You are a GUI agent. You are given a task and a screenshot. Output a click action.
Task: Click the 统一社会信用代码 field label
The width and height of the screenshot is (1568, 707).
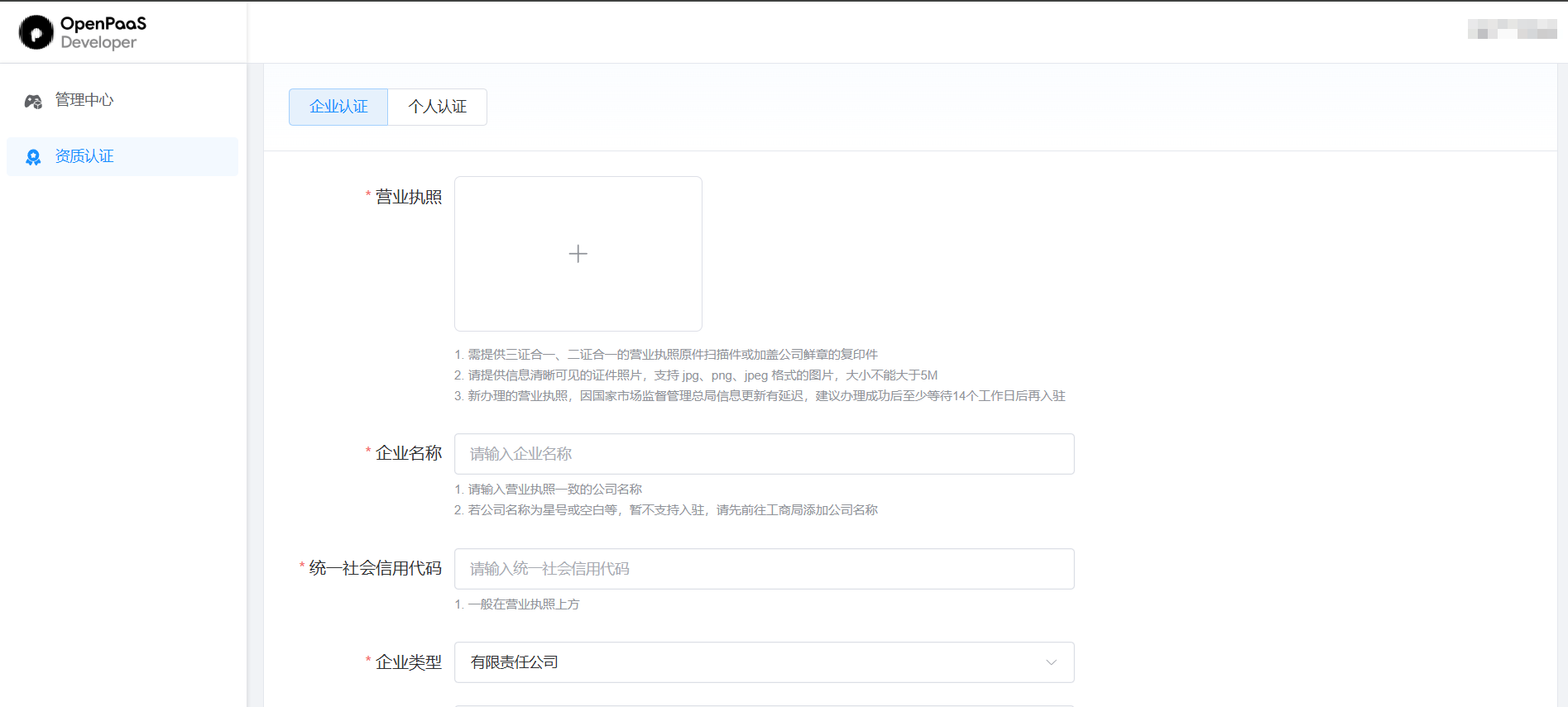point(376,568)
